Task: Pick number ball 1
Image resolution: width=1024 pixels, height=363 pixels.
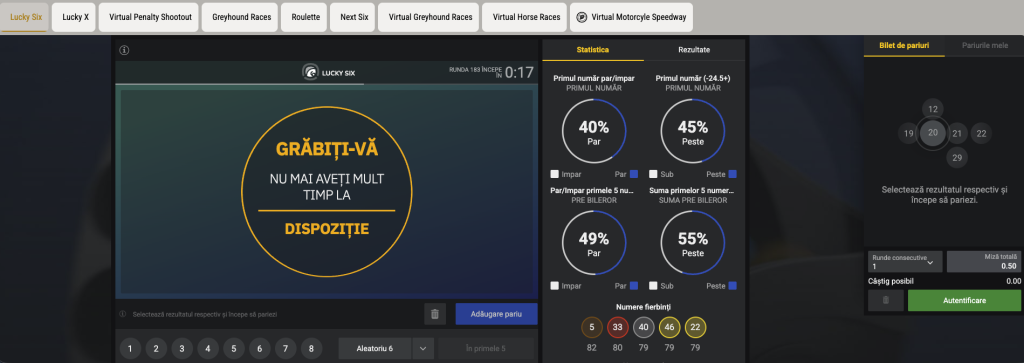Action: click(x=130, y=349)
